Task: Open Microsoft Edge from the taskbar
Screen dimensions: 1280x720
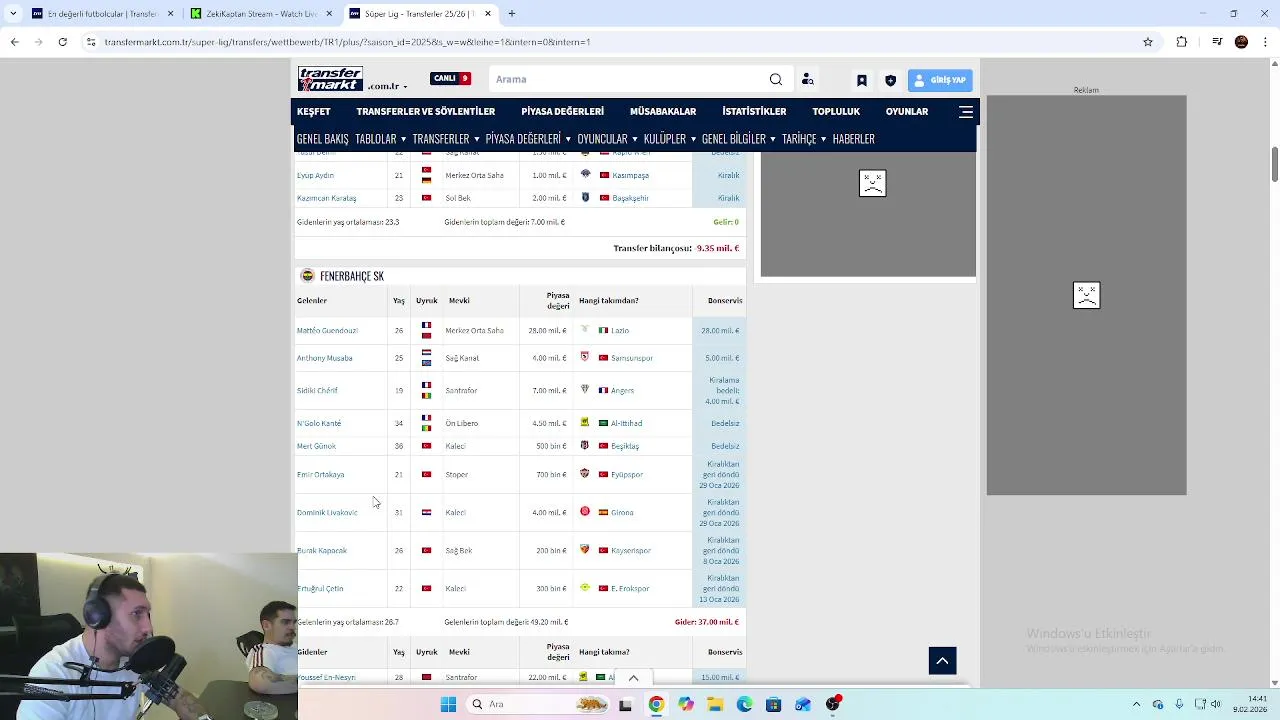Action: tap(744, 704)
